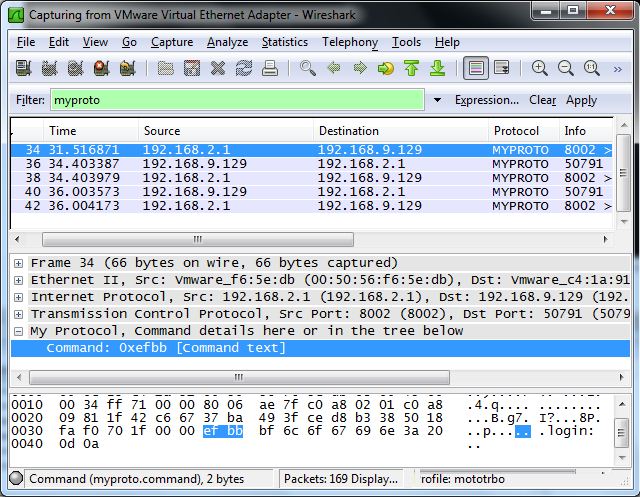Open capture options toolbar icon

coord(49,68)
